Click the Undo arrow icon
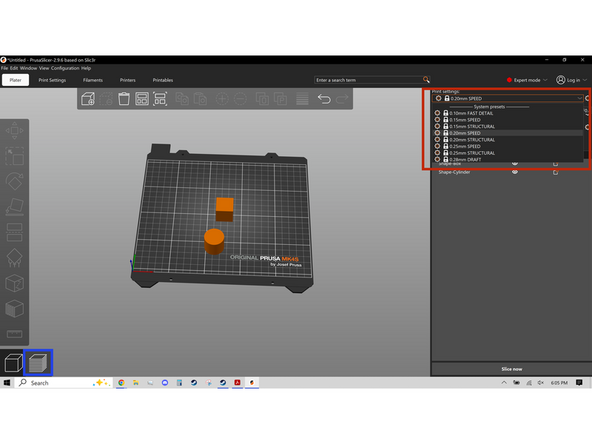The width and height of the screenshot is (592, 444). tap(324, 99)
